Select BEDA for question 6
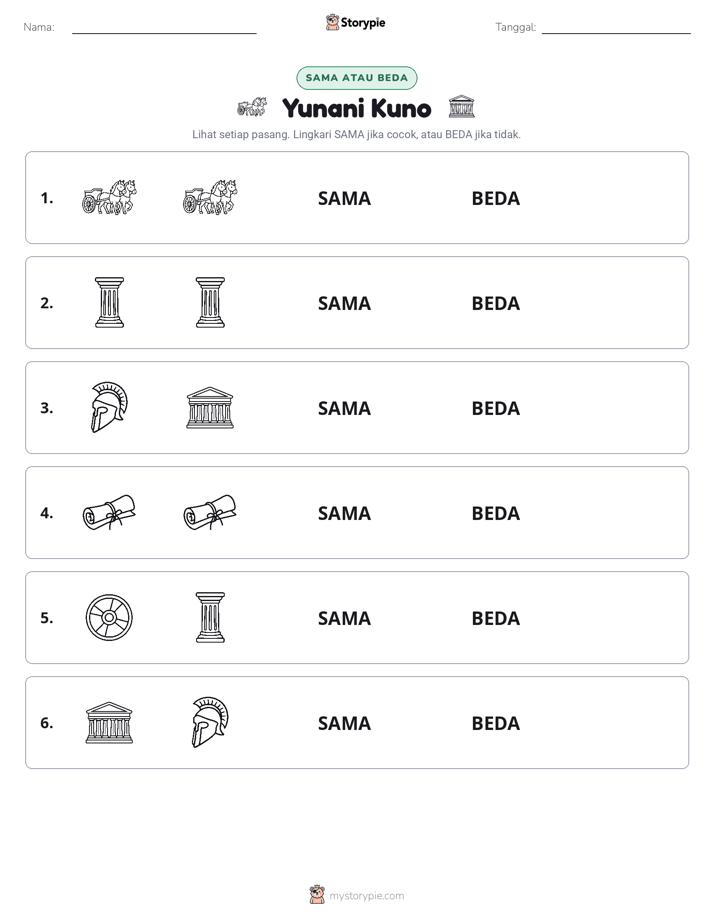714x924 pixels. 496,723
